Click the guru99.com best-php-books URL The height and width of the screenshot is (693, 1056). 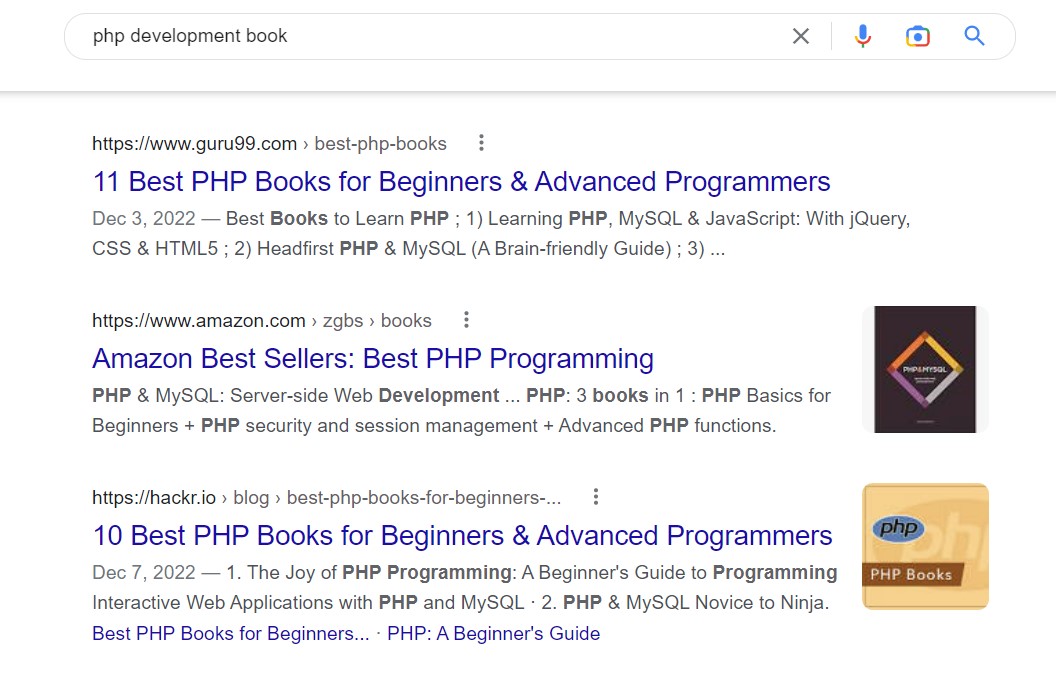[x=269, y=143]
